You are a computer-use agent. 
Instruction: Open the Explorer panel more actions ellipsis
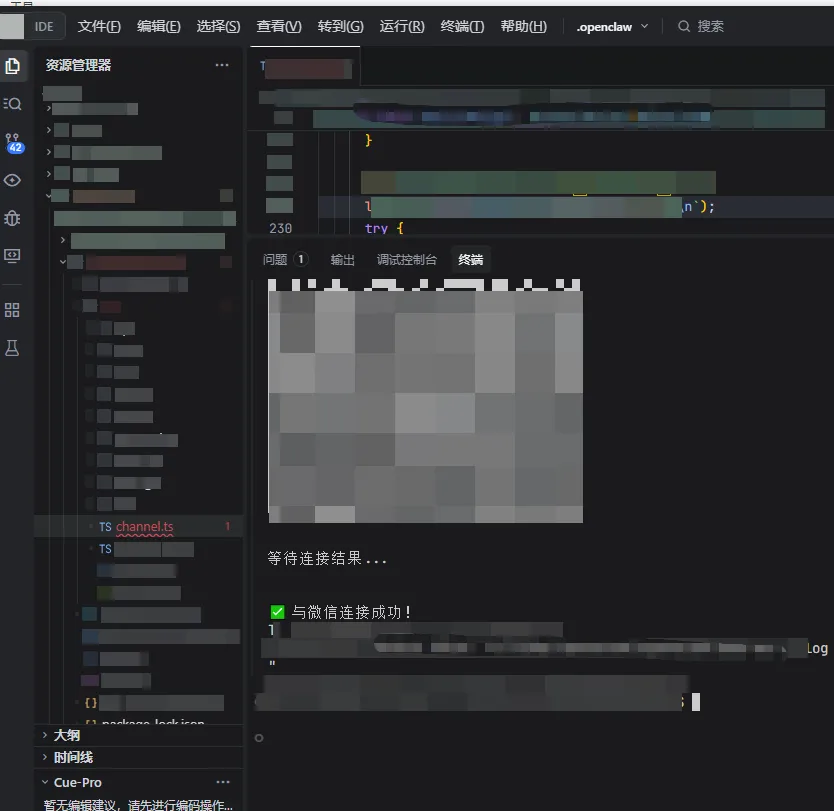coord(222,65)
